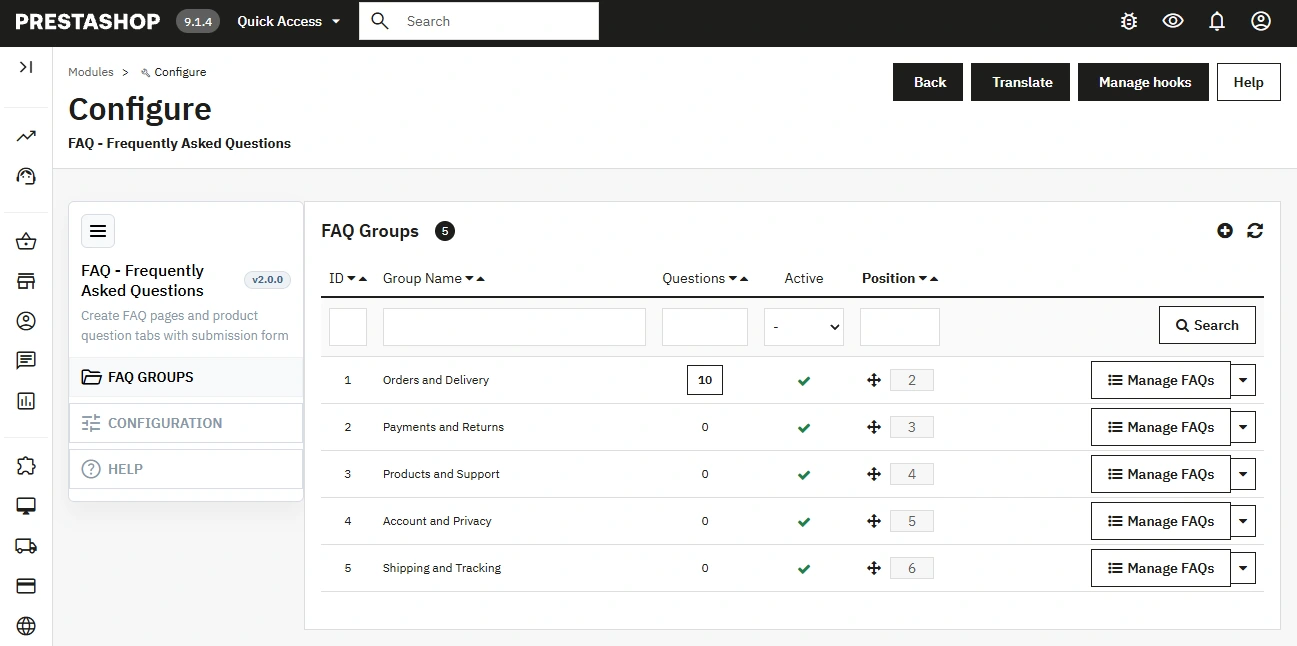
Task: Click the Position filter field
Action: coord(900,327)
